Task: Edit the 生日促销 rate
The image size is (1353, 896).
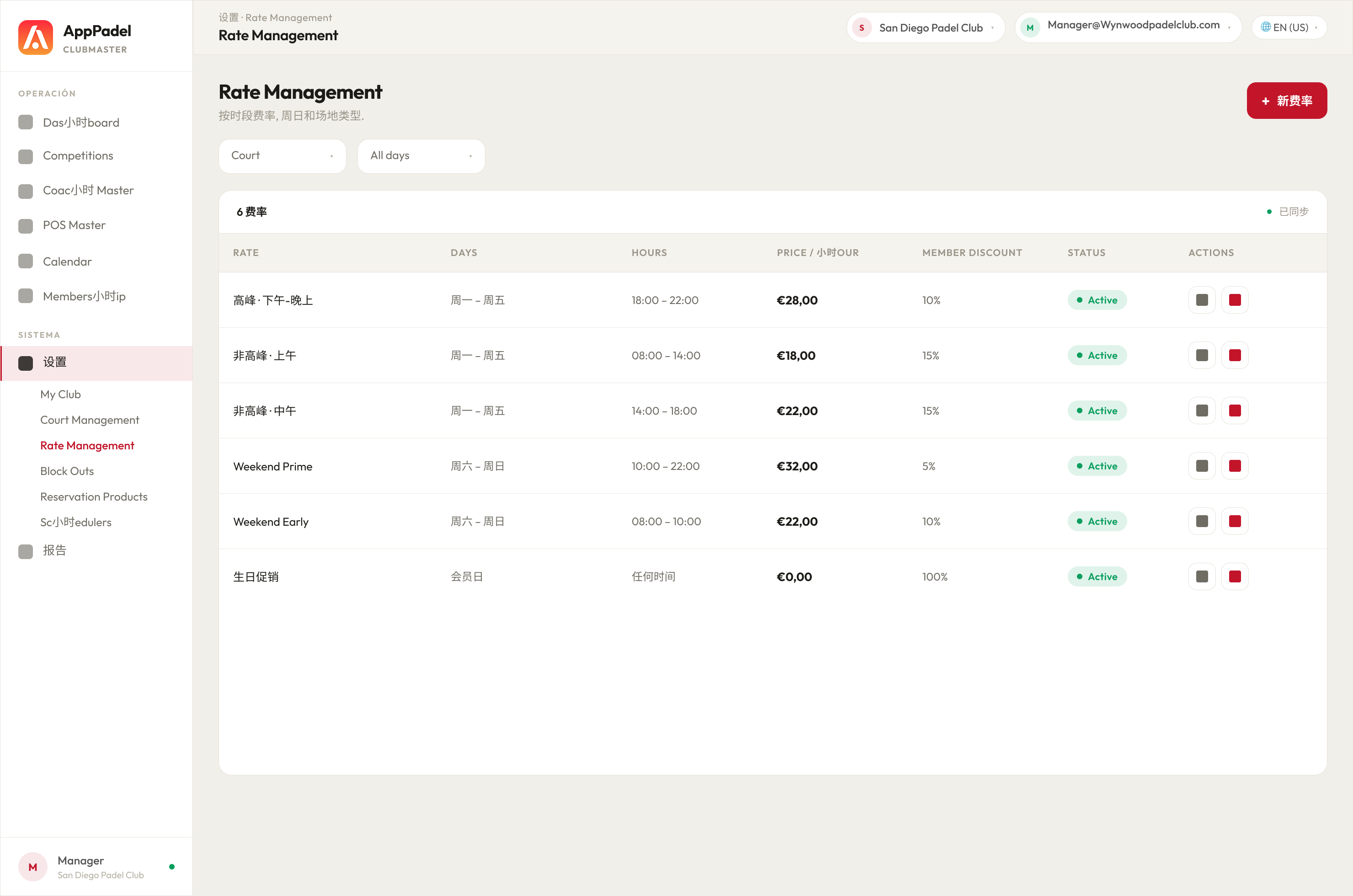Action: click(x=1202, y=576)
